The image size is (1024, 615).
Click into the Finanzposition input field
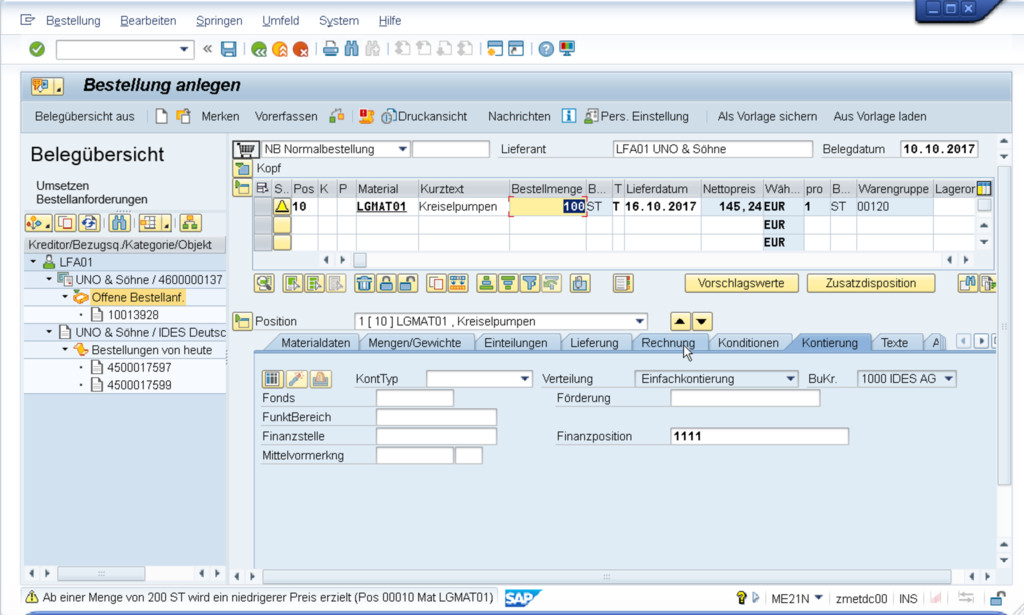(759, 436)
